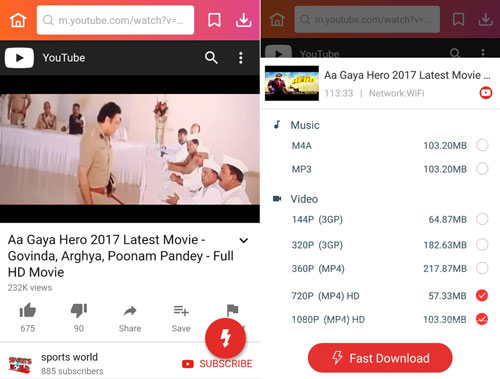Tap the like thumbs-up icon
This screenshot has width=500, height=379.
click(28, 311)
